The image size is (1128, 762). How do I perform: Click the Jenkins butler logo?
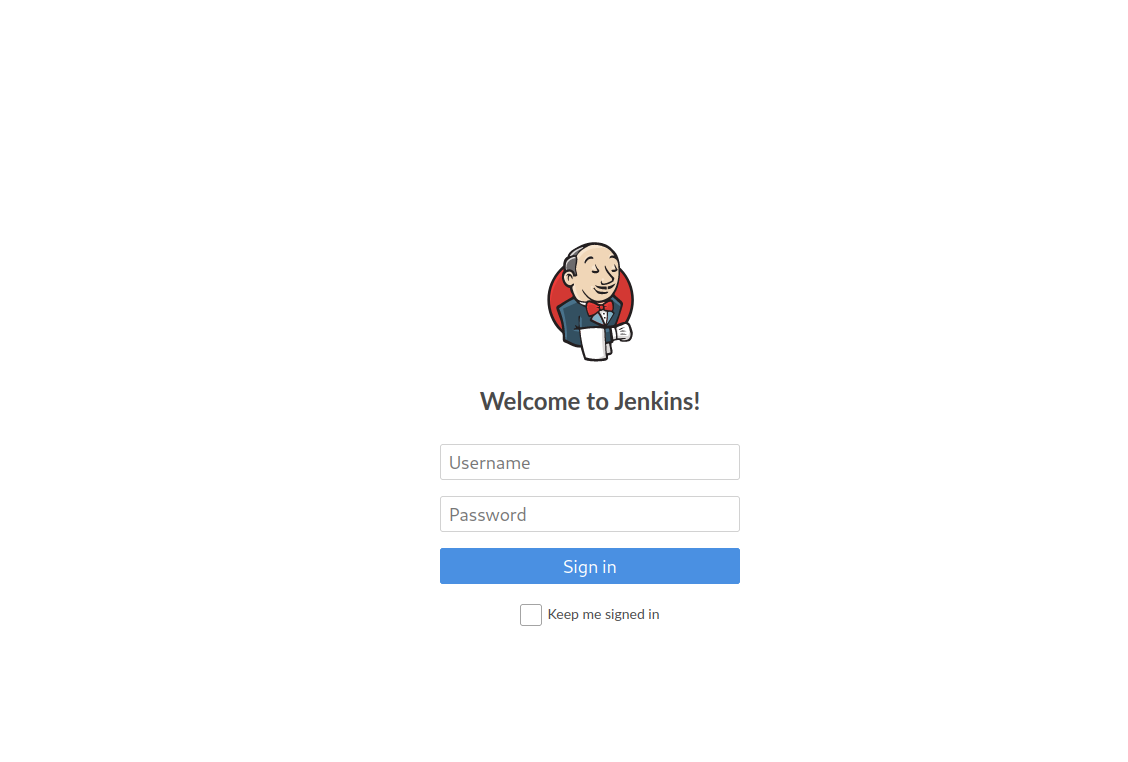[590, 301]
